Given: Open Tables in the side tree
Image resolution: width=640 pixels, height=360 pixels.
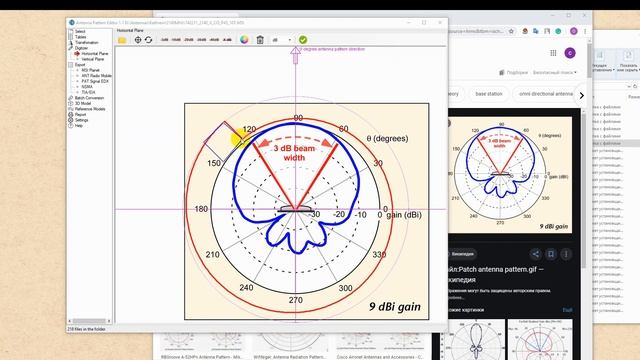Looking at the screenshot, I should click(80, 37).
